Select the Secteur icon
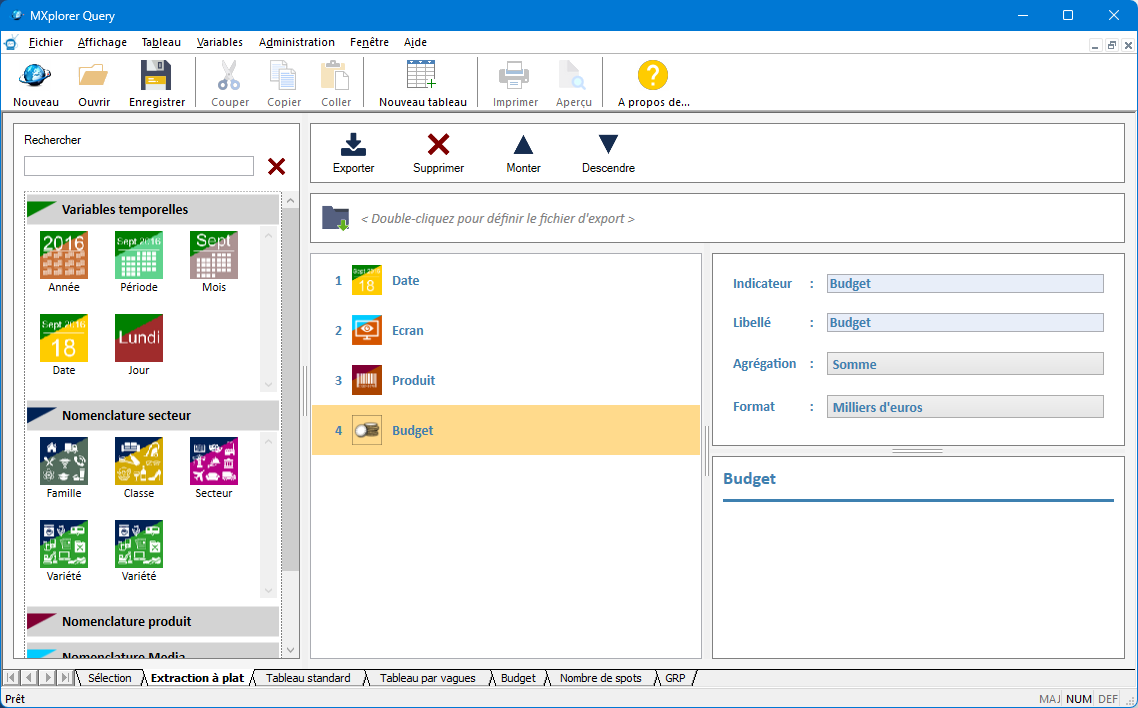The image size is (1138, 708). coord(213,461)
